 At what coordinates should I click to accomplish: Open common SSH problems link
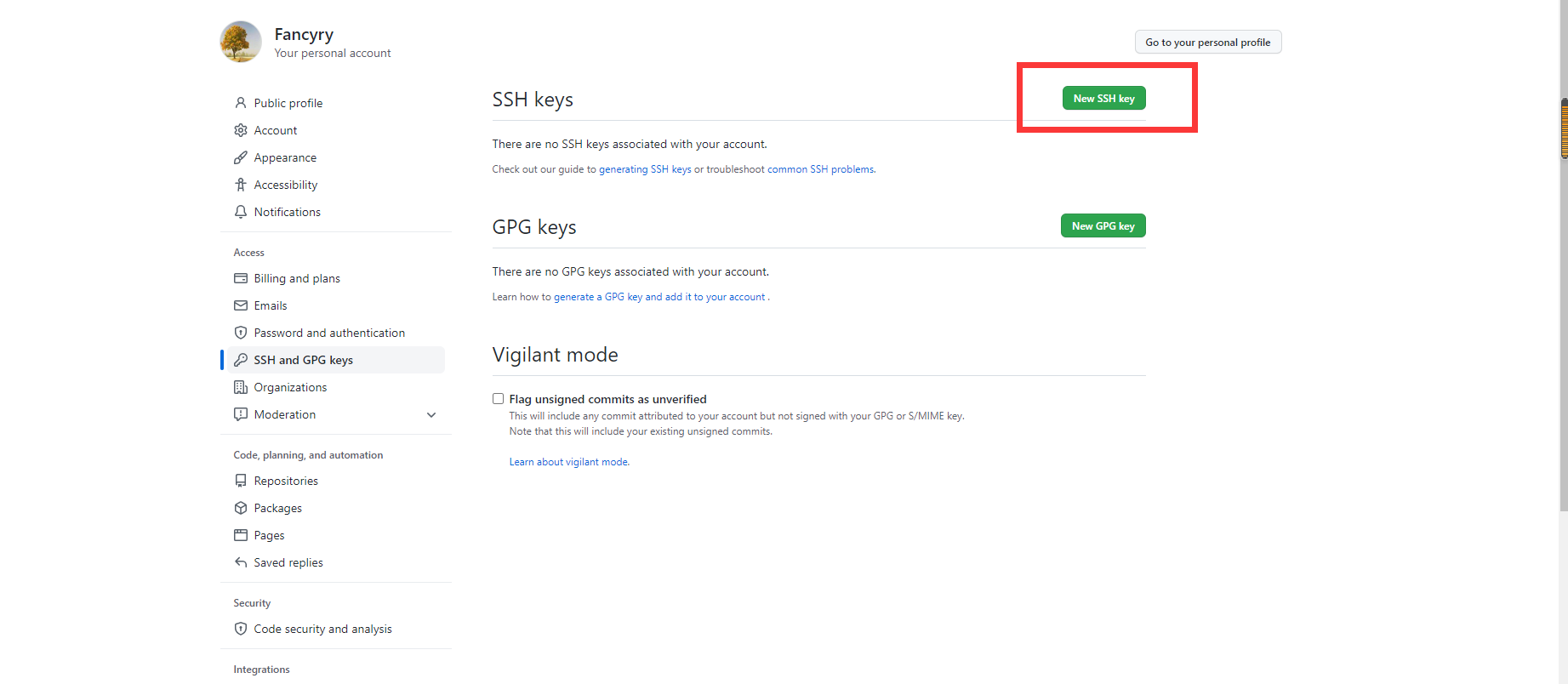click(x=821, y=169)
